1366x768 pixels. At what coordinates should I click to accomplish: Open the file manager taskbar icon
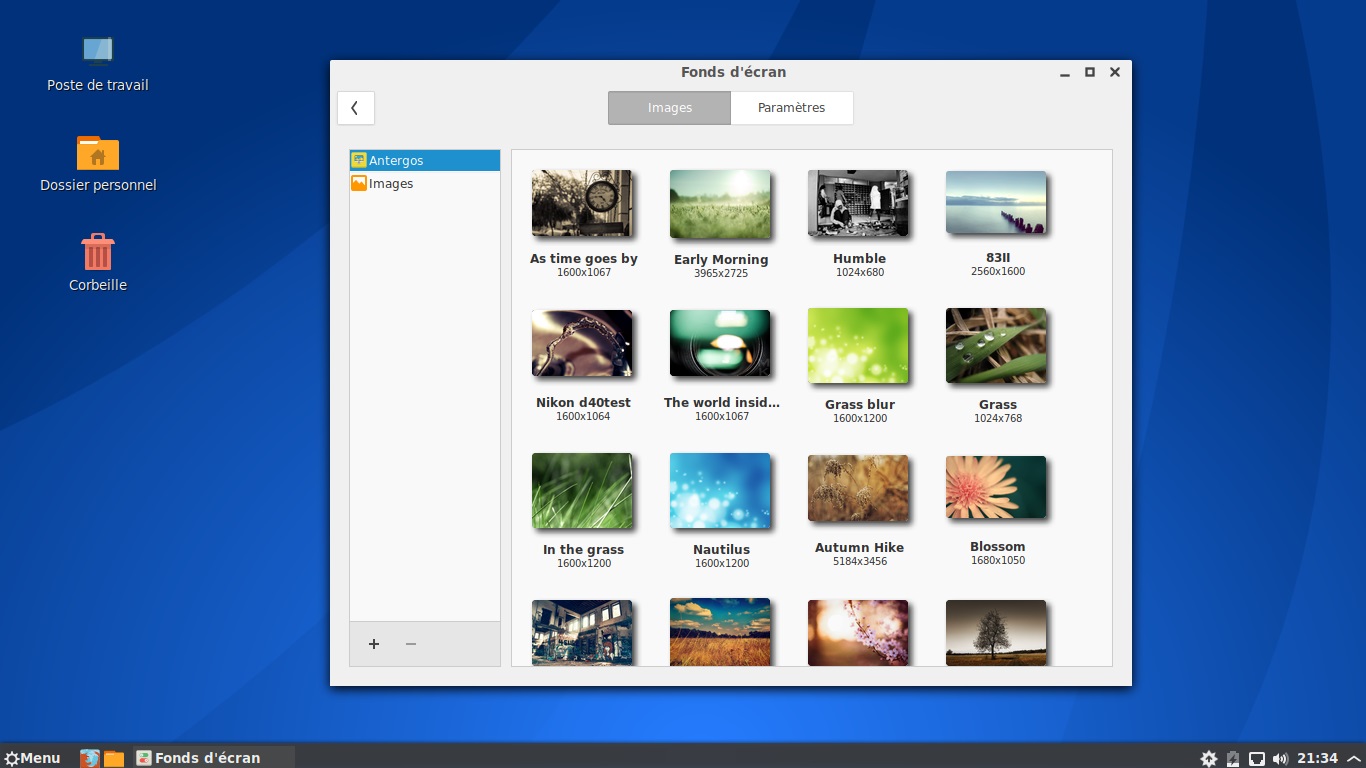click(x=114, y=758)
